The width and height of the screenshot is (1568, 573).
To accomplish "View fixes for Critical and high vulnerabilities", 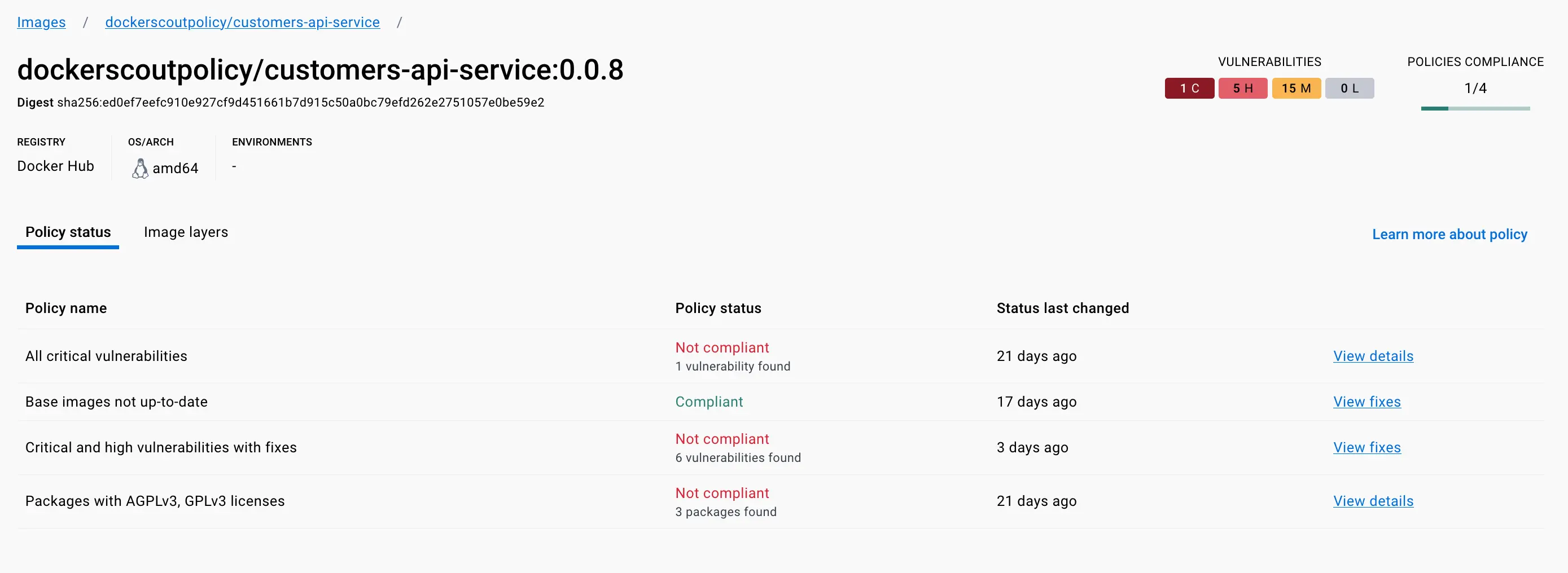I will coord(1366,448).
